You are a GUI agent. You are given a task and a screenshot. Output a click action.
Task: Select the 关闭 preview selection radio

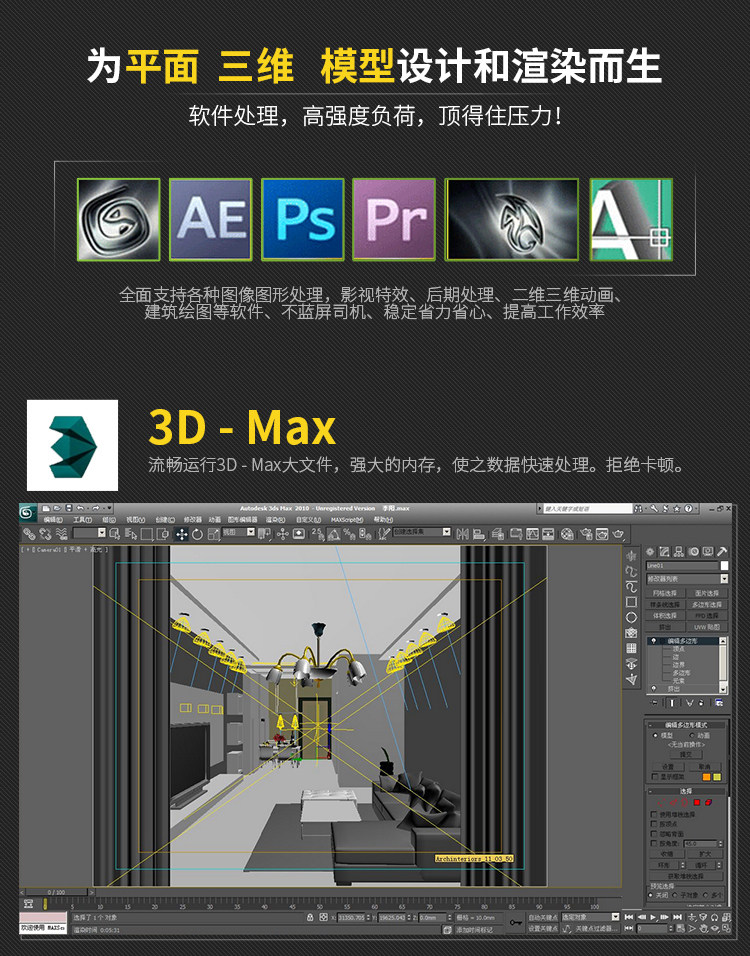651,895
